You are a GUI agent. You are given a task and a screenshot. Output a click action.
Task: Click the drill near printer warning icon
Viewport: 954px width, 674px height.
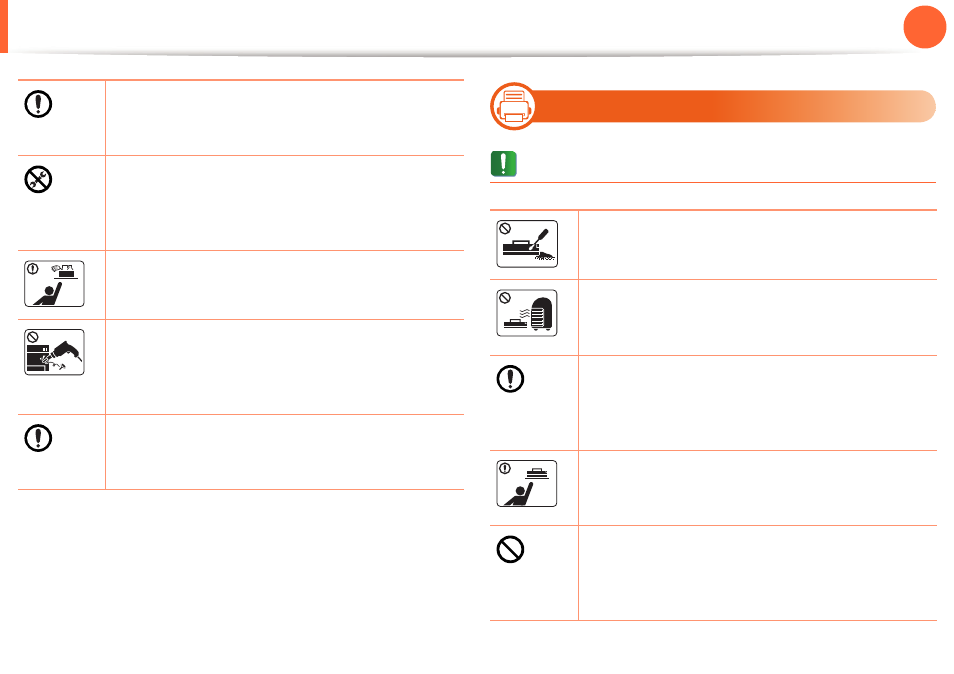(54, 352)
